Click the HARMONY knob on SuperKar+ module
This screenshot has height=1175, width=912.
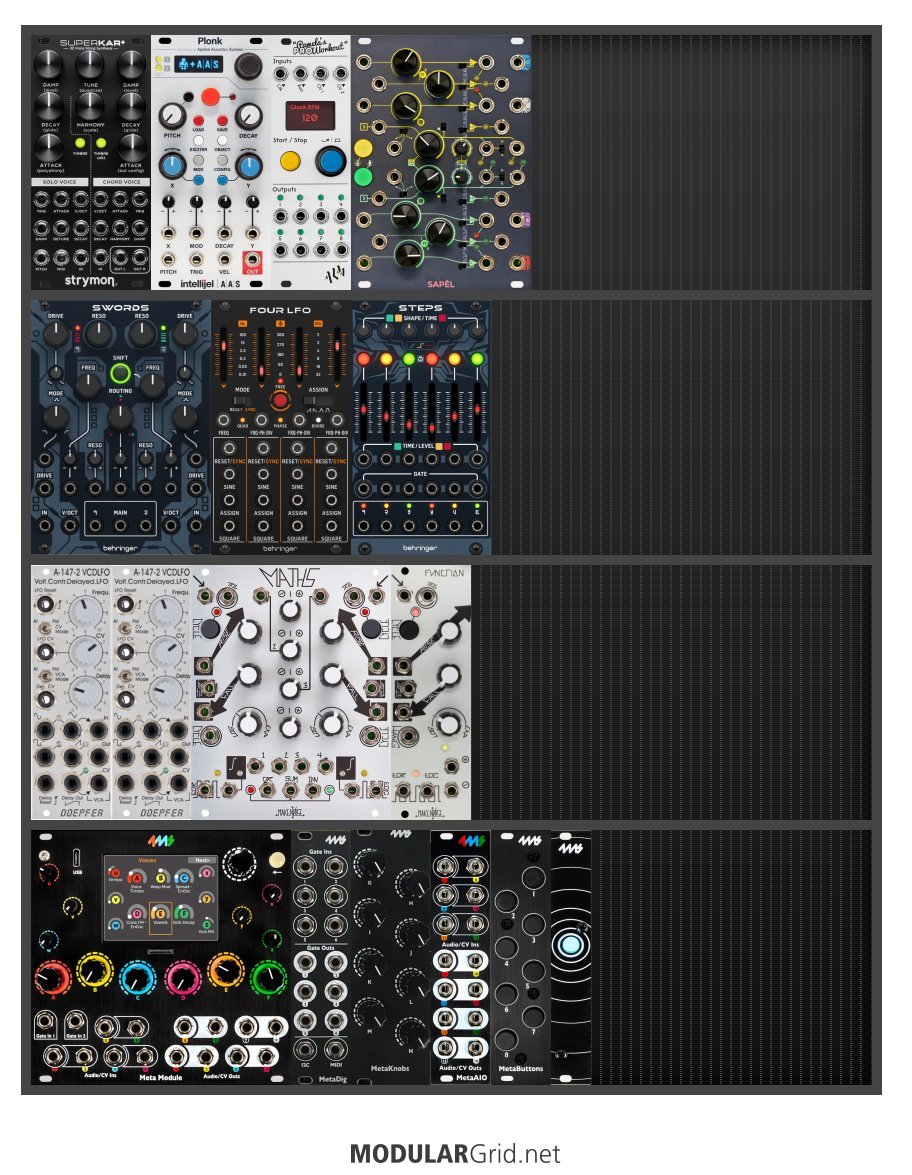[x=90, y=106]
